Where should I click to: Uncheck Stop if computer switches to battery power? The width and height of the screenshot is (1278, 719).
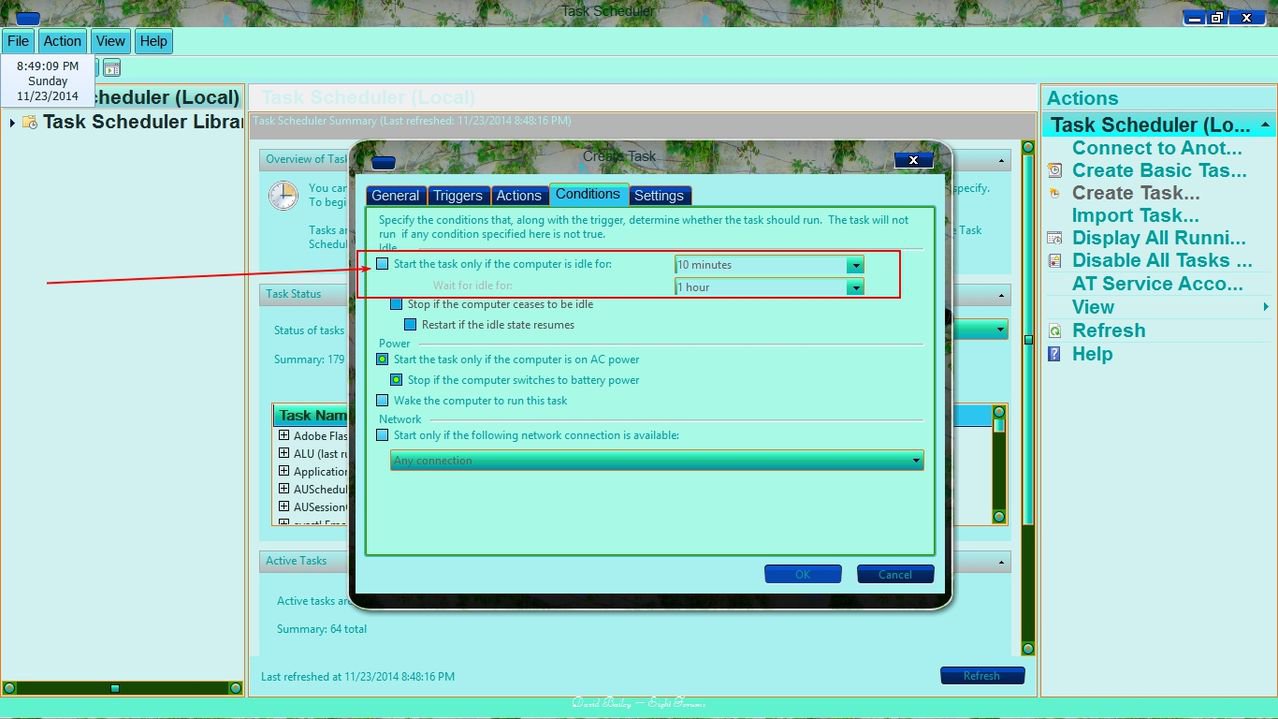pyautogui.click(x=396, y=380)
